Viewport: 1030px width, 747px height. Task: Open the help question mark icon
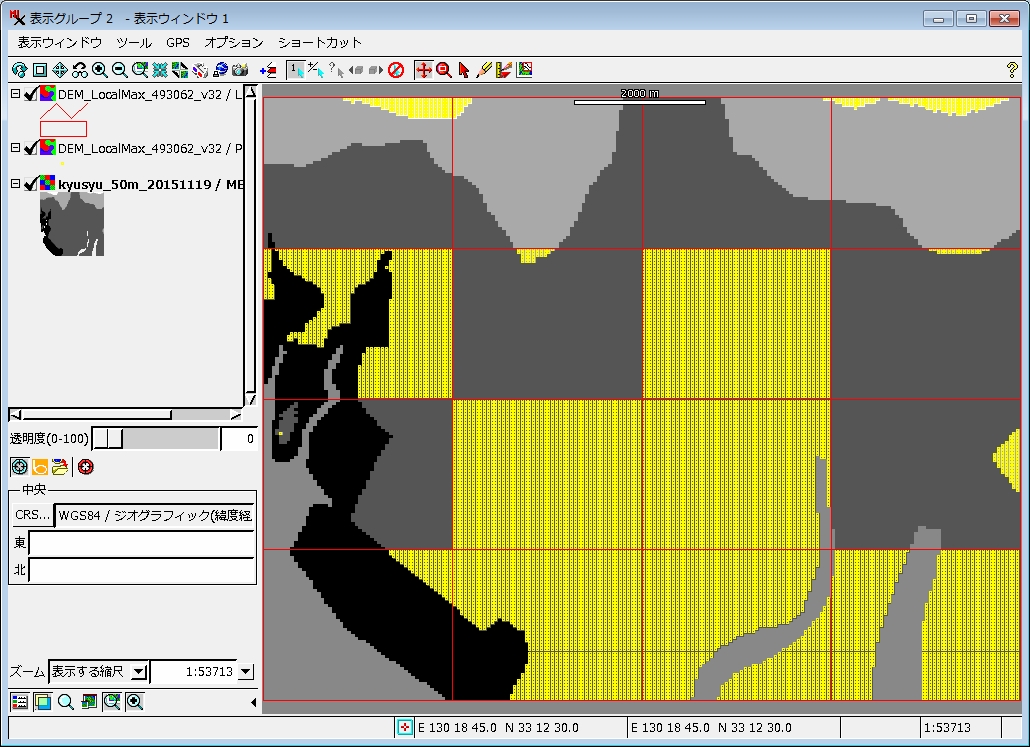click(x=1012, y=70)
